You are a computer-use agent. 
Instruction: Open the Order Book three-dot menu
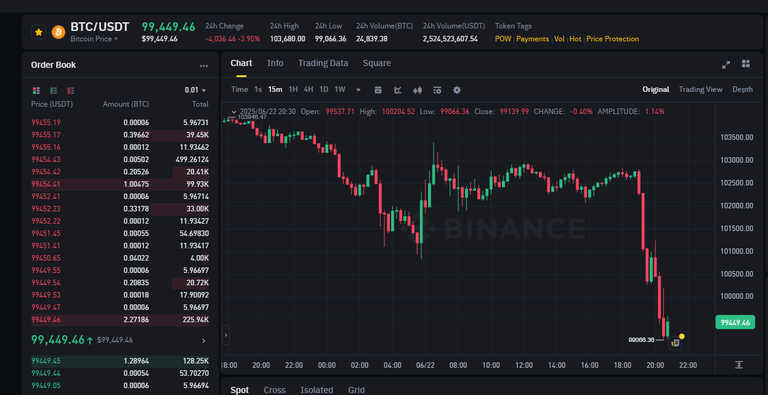204,66
